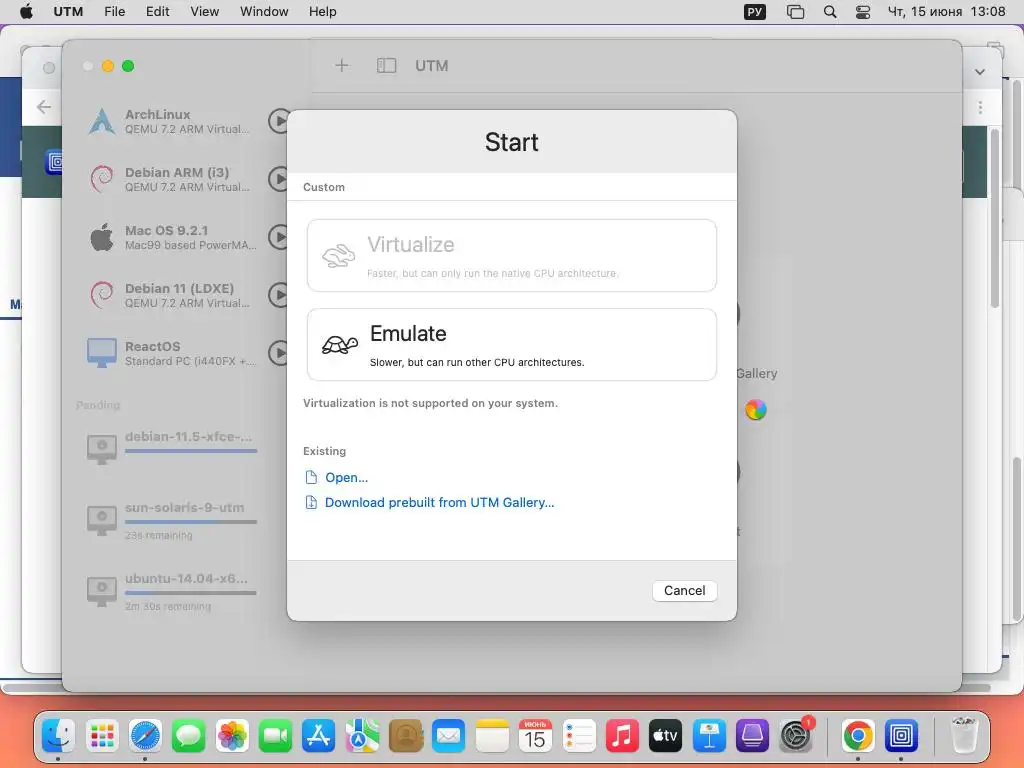Switch the РУ keyboard input source
Image resolution: width=1024 pixels, height=768 pixels.
tap(755, 12)
